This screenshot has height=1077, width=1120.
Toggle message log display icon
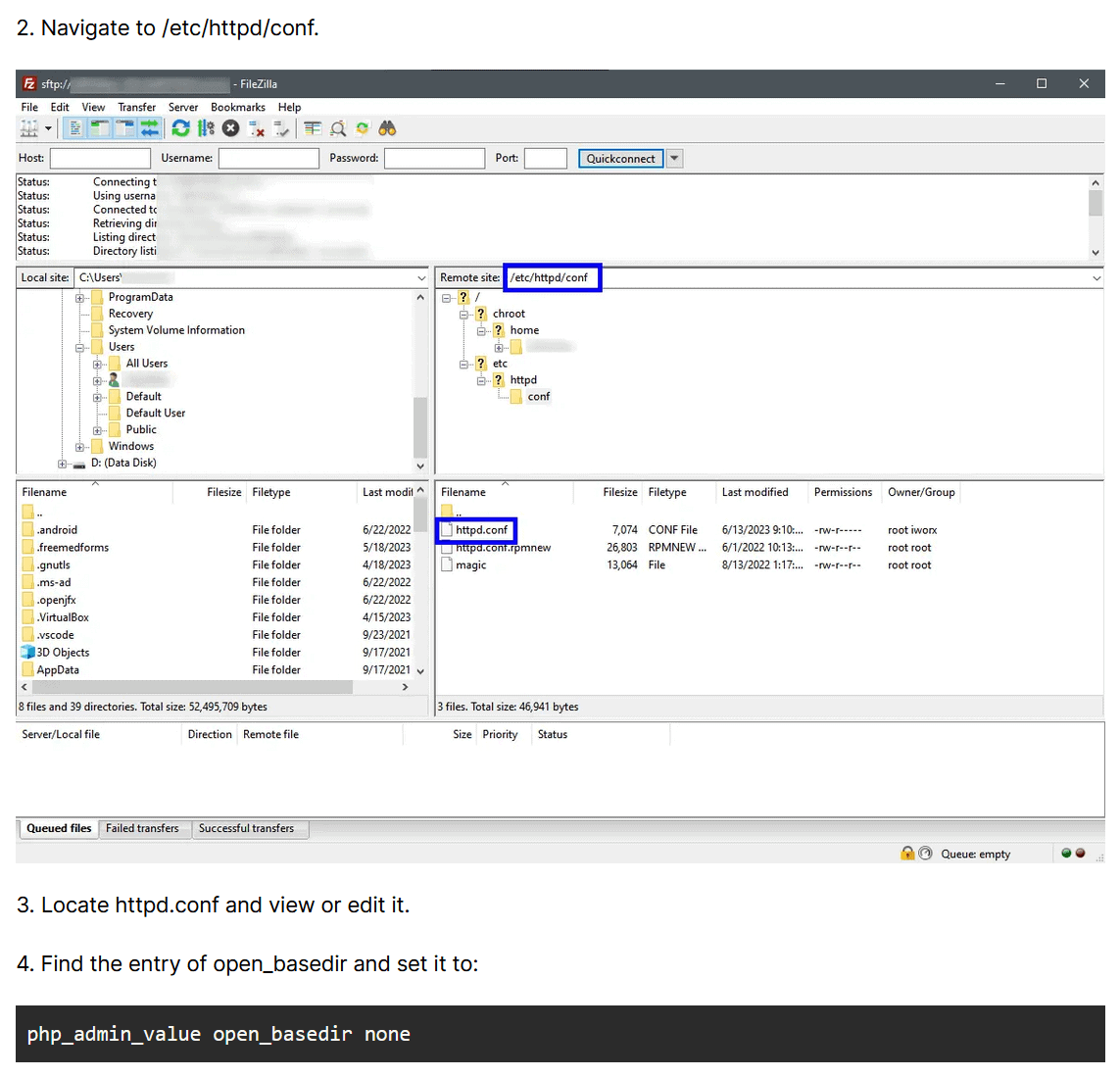pos(75,128)
